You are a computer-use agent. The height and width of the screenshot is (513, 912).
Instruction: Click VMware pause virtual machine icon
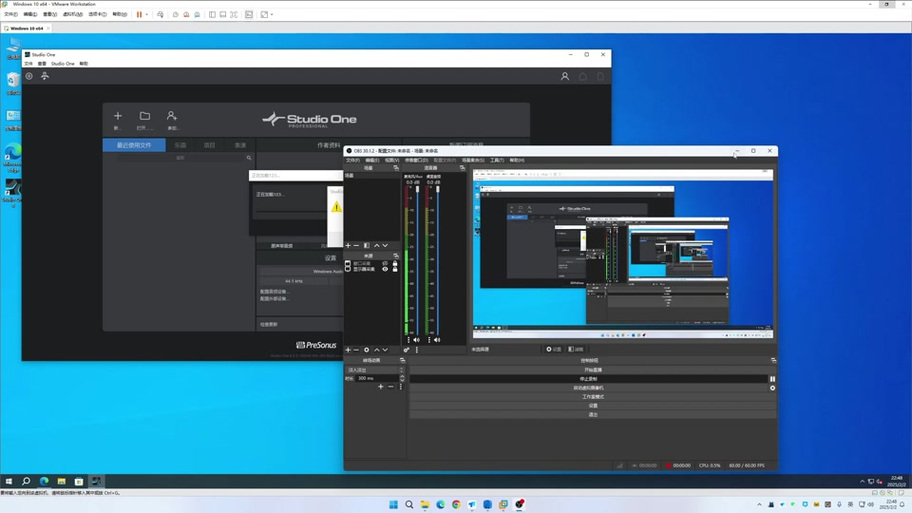(x=139, y=15)
